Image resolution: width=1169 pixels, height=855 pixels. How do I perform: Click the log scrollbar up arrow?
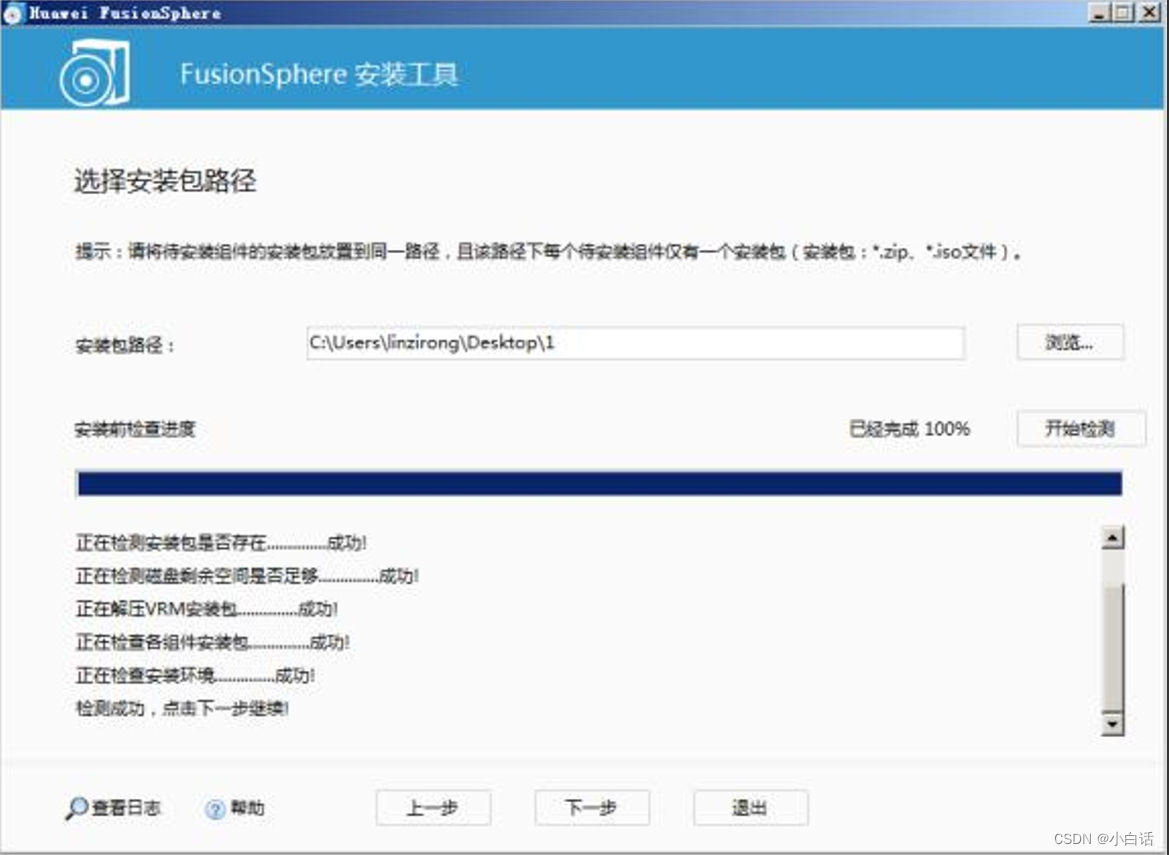pos(1112,537)
